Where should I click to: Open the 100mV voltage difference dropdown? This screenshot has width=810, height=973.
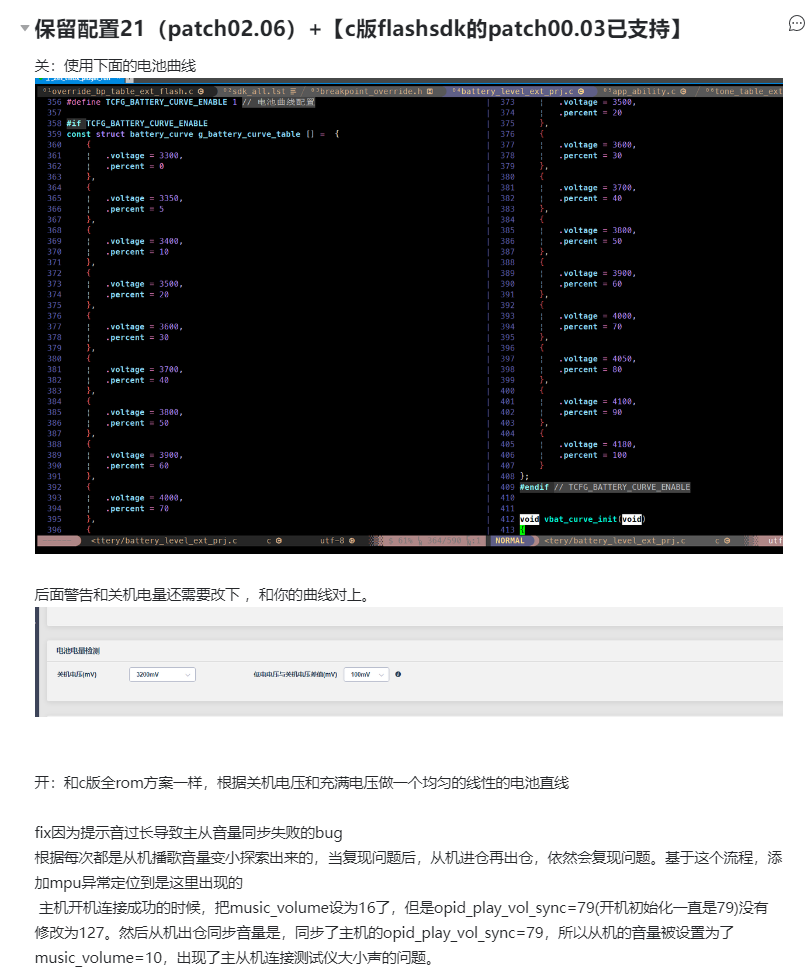[366, 675]
